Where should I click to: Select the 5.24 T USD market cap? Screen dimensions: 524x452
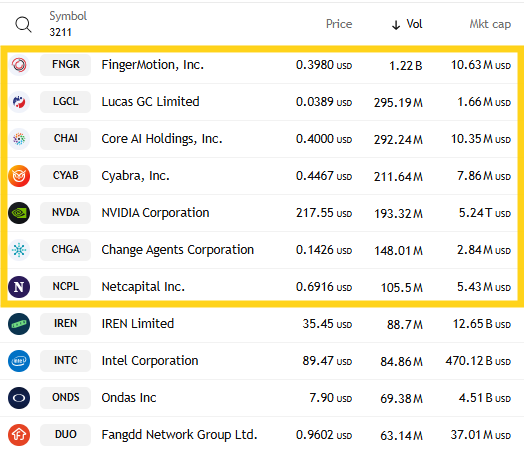485,213
